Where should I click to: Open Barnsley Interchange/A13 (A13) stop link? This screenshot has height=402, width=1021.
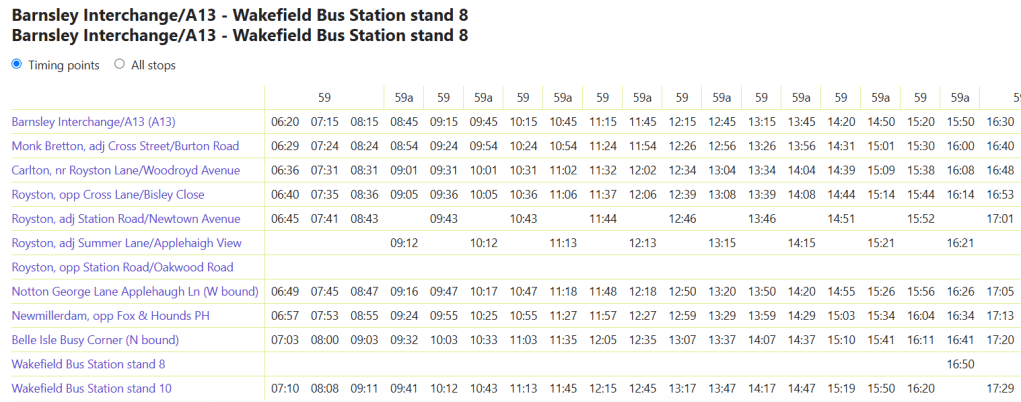(x=93, y=122)
